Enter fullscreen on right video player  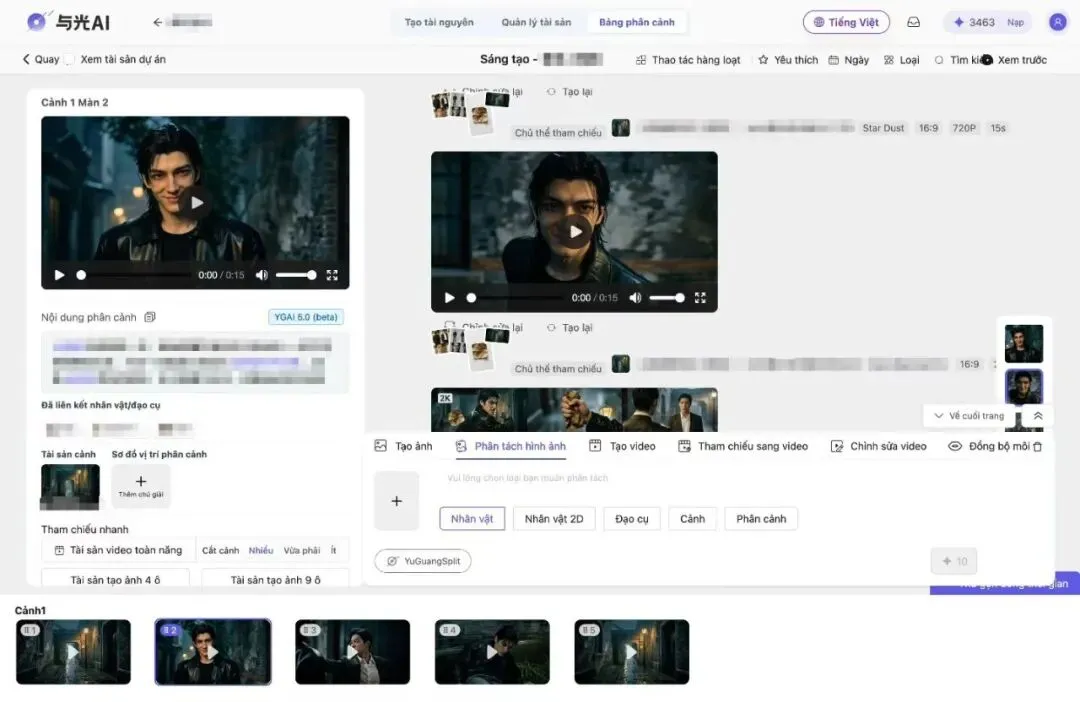(x=700, y=298)
